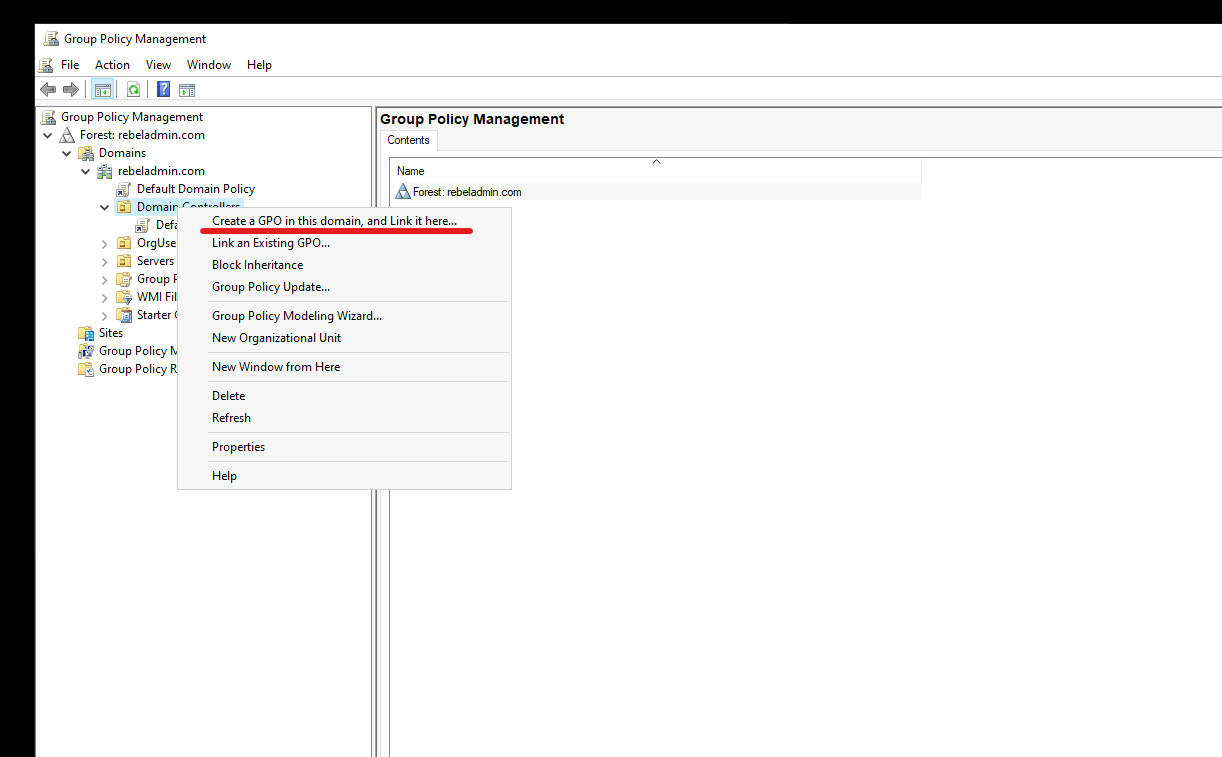Click the Servers OU icon in the tree
The width and height of the screenshot is (1222, 757).
124,261
